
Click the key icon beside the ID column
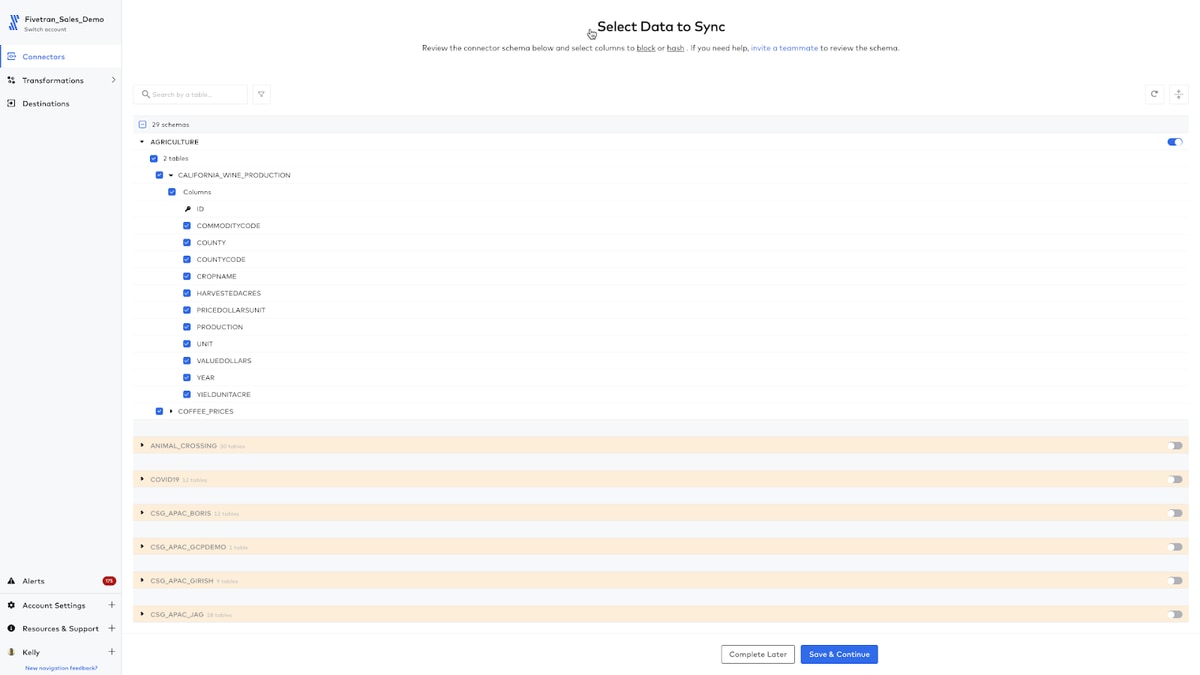[x=187, y=209]
